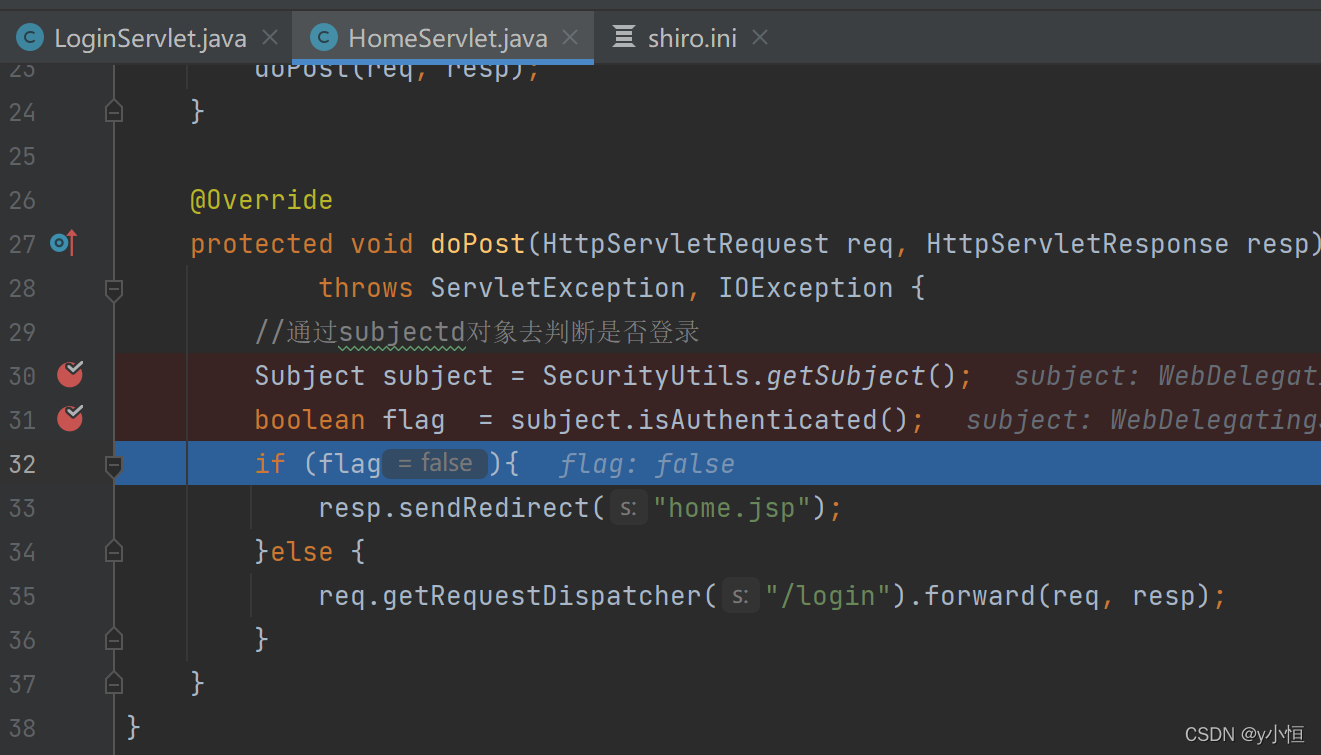Click the shiro.ini file type icon
Viewport: 1321px width, 755px height.
tap(624, 38)
